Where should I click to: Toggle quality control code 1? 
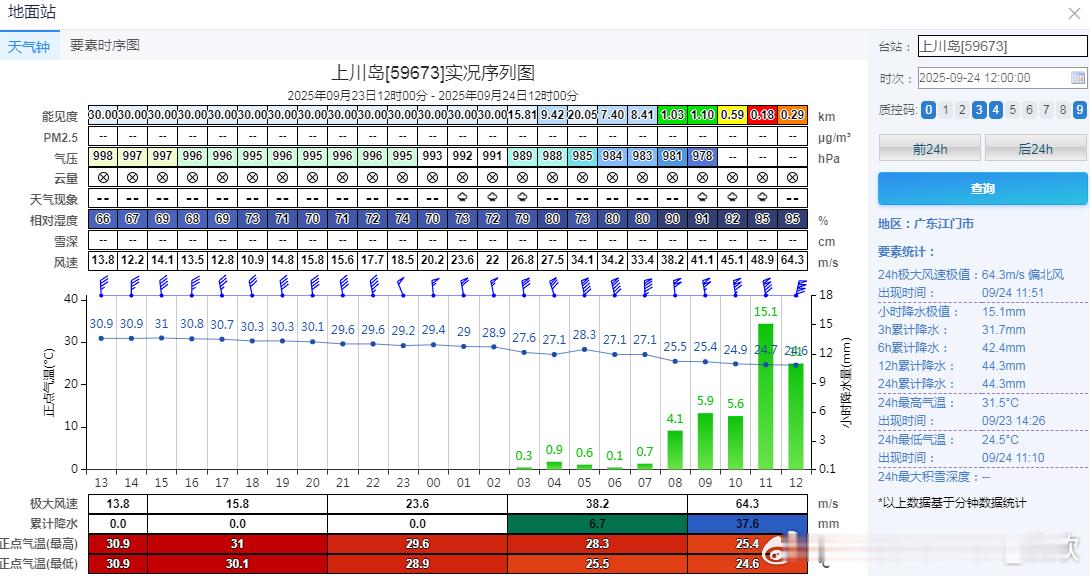(945, 109)
